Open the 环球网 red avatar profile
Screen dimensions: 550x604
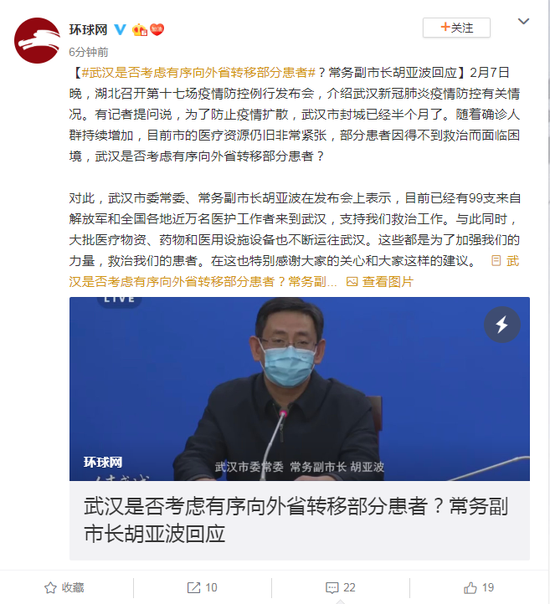click(37, 40)
